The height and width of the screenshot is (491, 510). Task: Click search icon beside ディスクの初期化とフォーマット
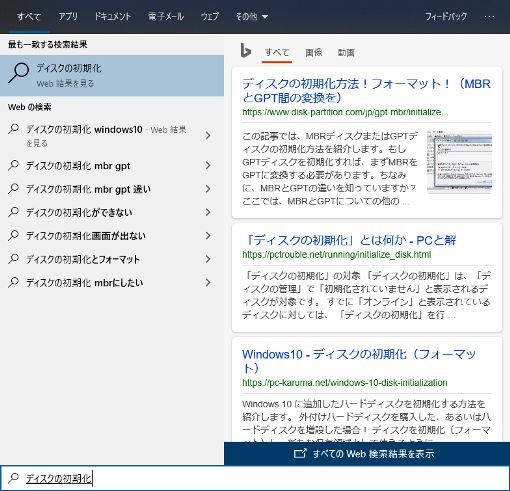point(13,259)
